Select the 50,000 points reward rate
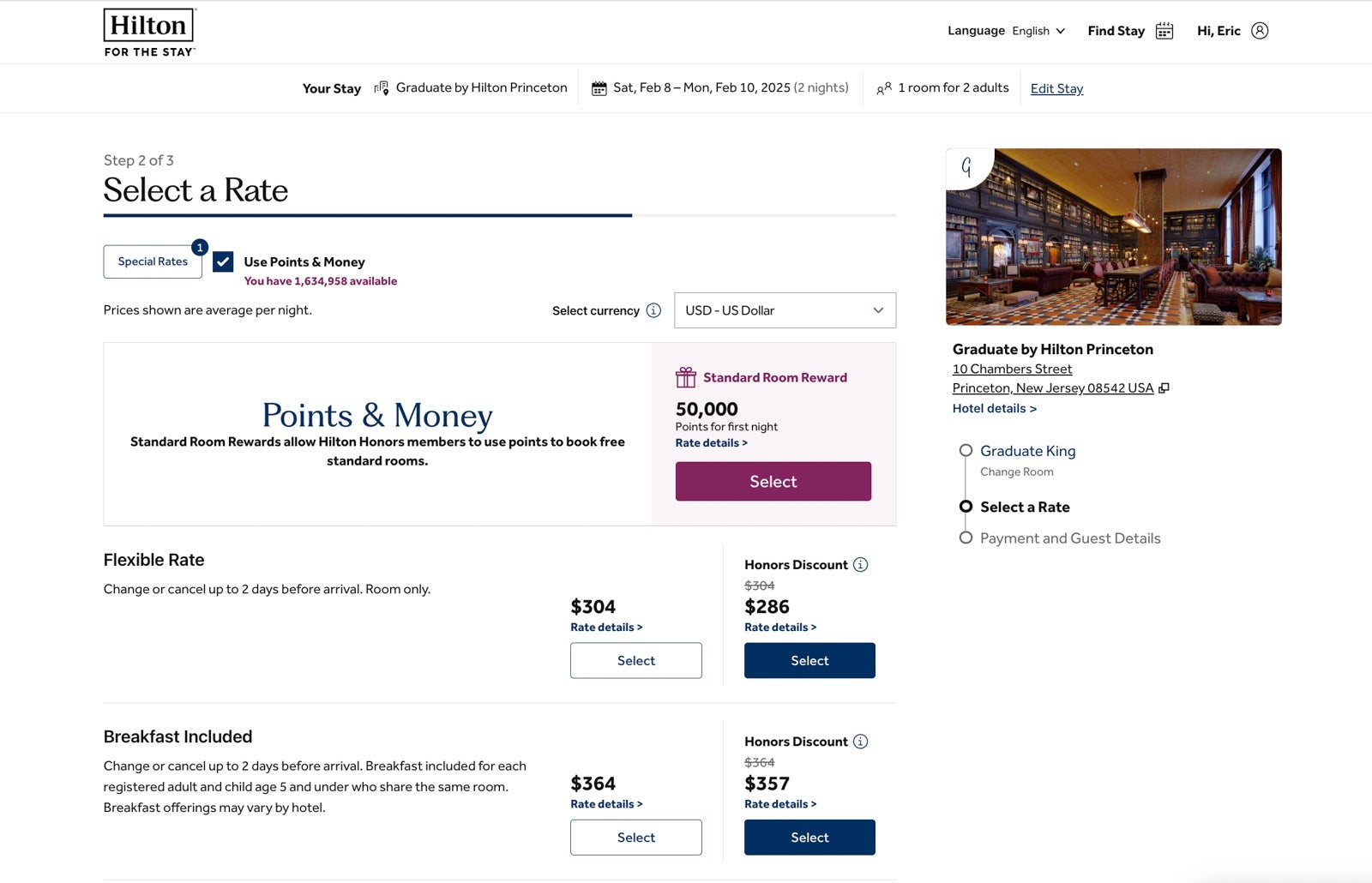The height and width of the screenshot is (883, 1372). (x=773, y=482)
